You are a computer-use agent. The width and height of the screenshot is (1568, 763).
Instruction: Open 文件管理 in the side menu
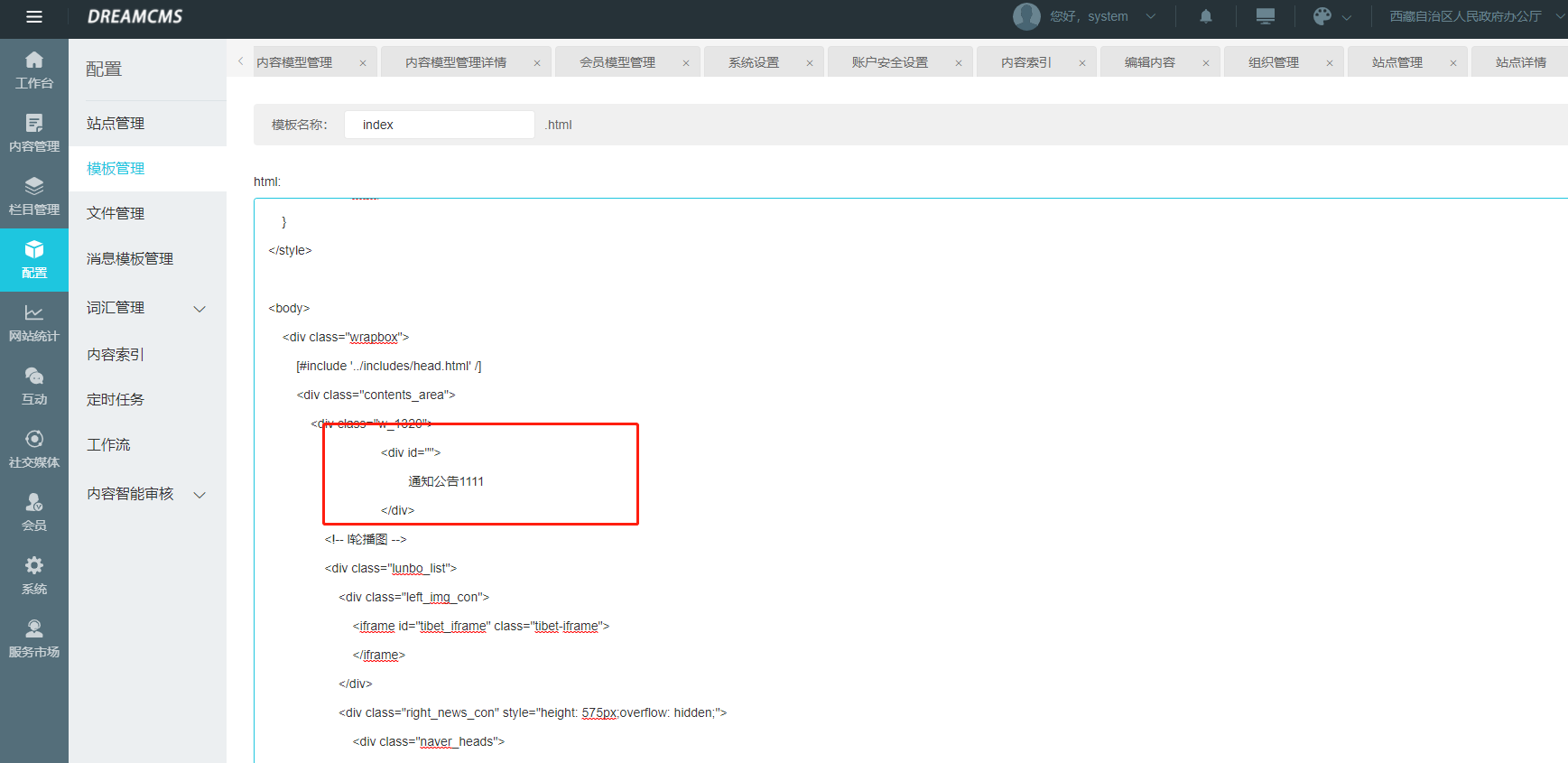[x=147, y=214]
